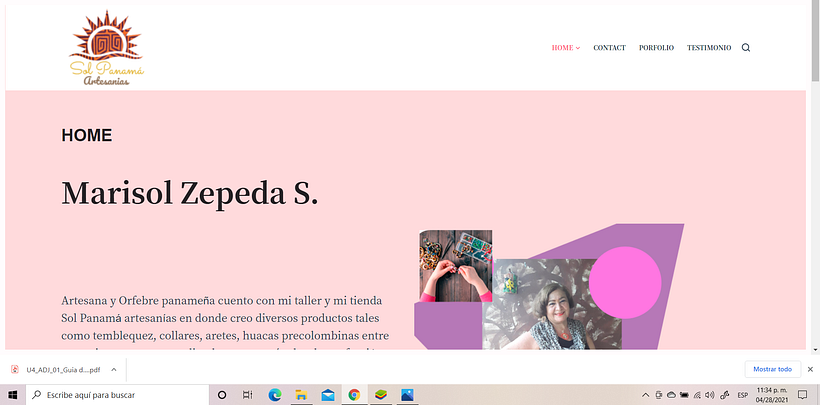
Task: Open the Mail app in taskbar
Action: (x=327, y=395)
